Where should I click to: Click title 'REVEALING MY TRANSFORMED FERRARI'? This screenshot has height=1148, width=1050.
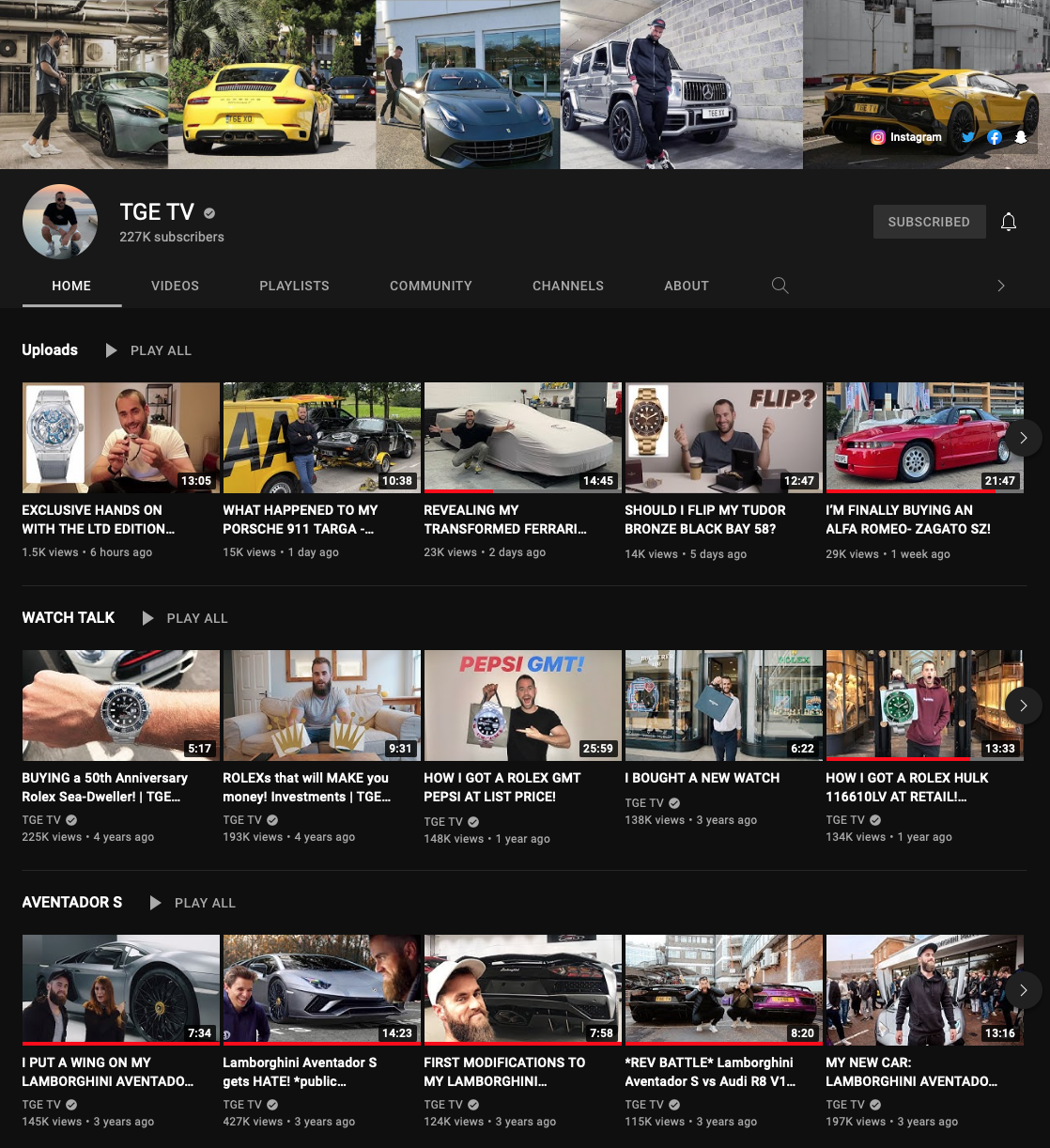tap(505, 520)
